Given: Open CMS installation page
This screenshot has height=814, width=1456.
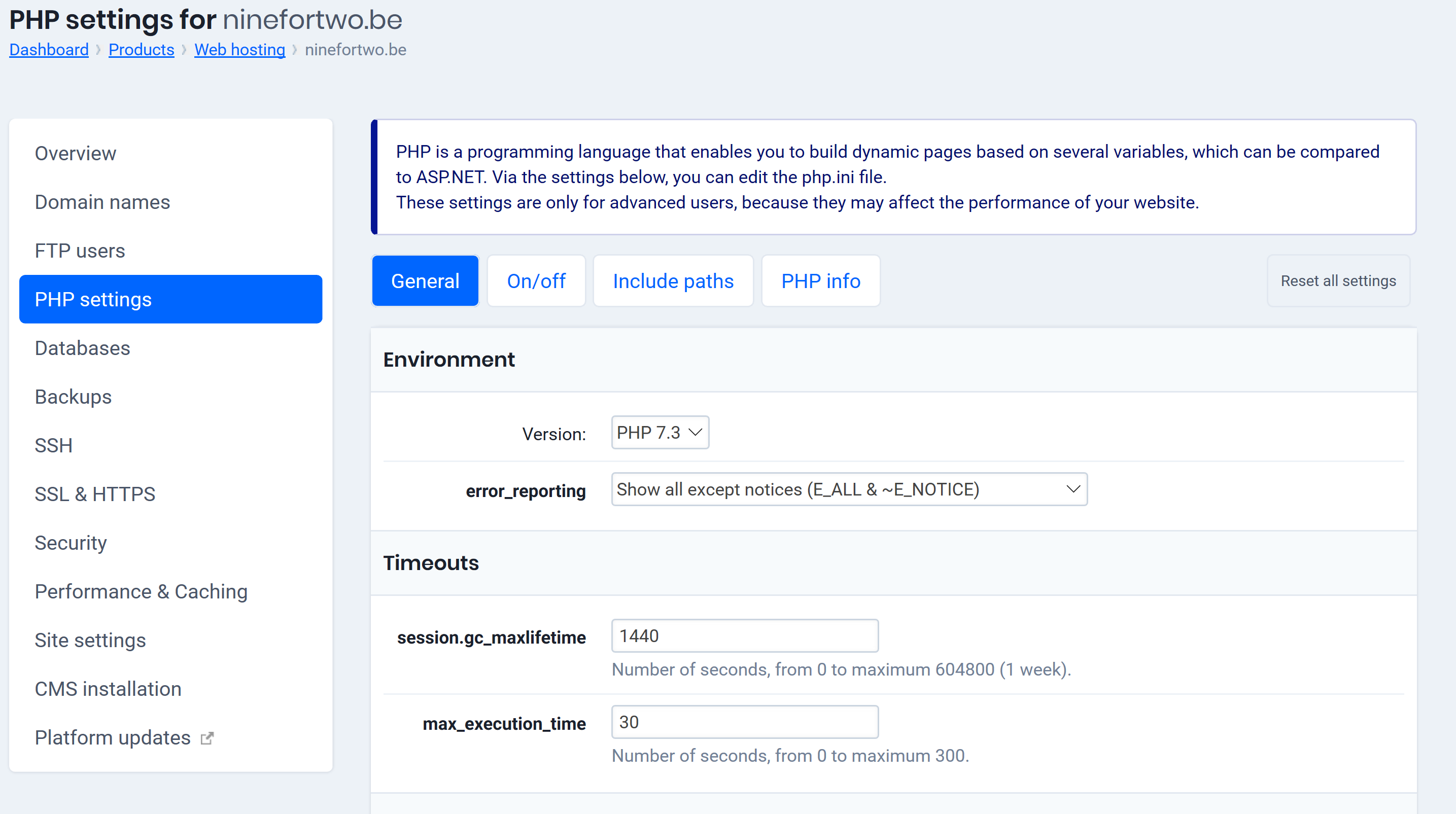Looking at the screenshot, I should pos(108,689).
